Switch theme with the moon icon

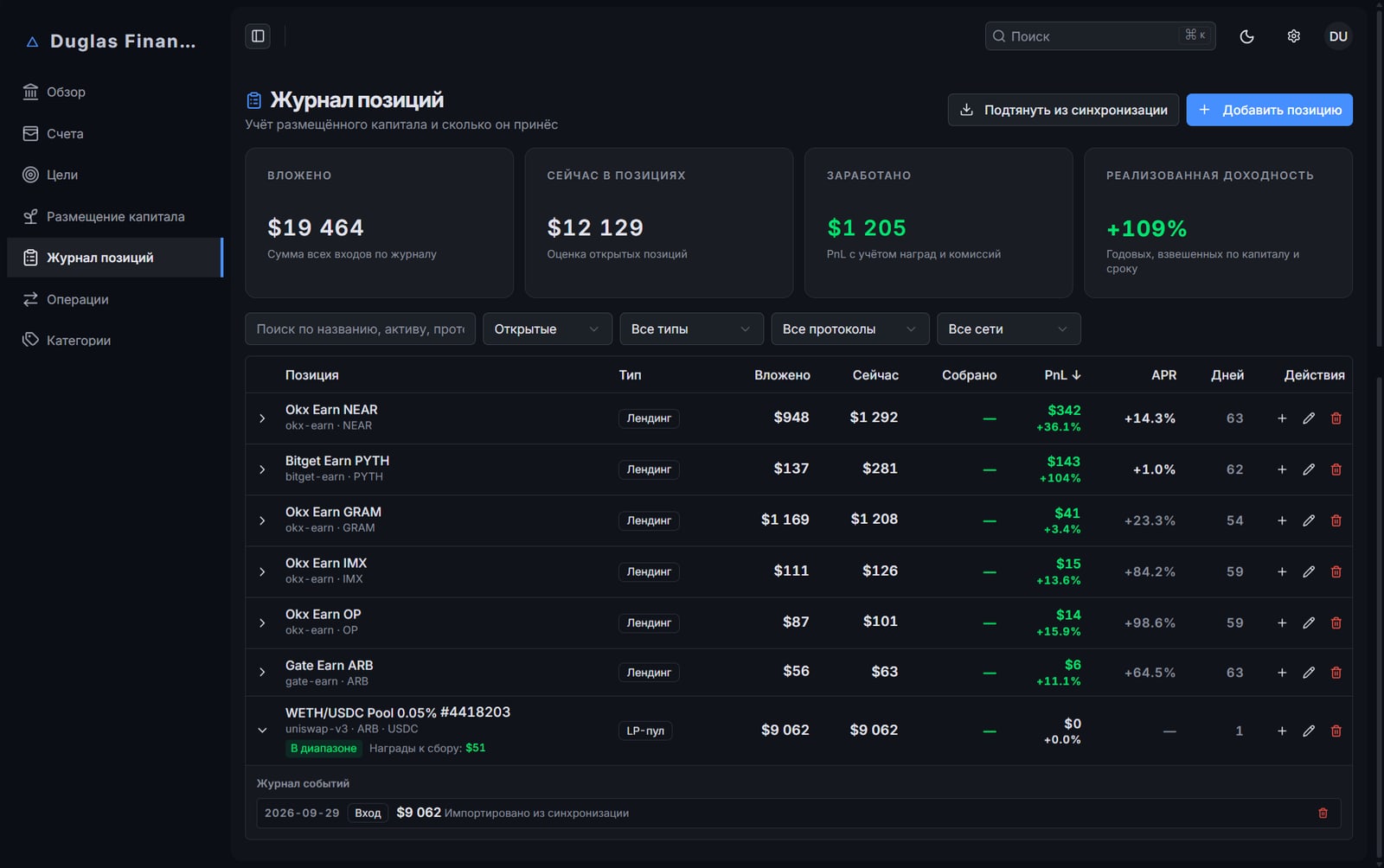point(1246,36)
